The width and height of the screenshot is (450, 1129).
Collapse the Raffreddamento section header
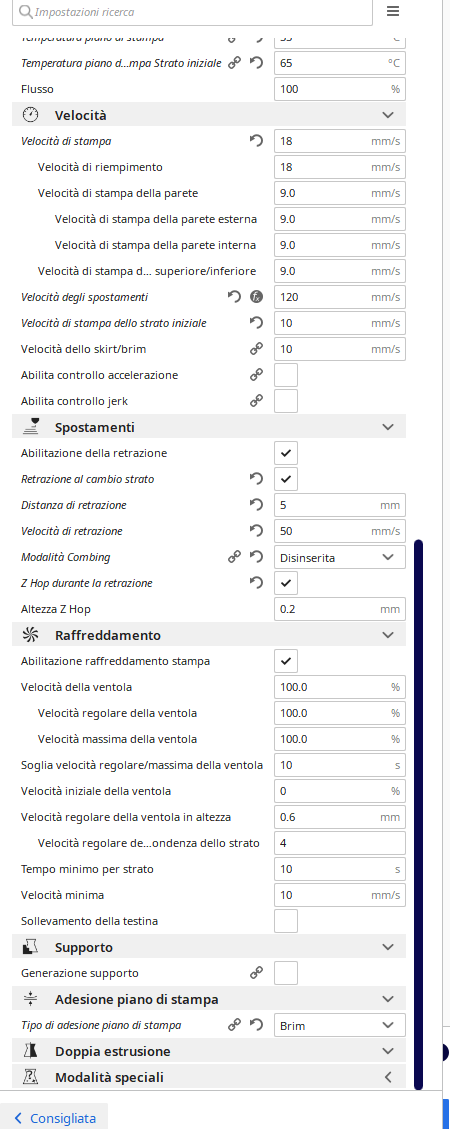point(209,635)
